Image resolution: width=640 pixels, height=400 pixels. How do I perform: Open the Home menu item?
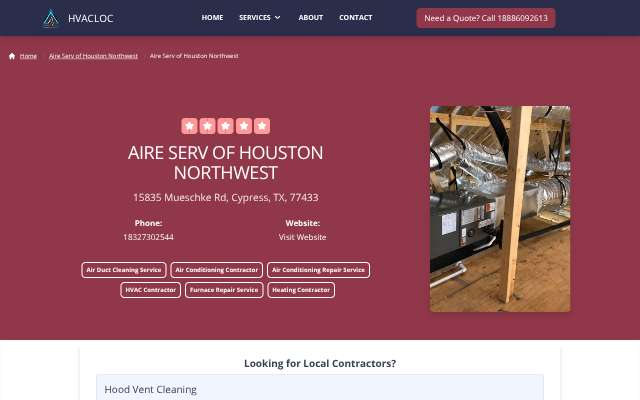[212, 18]
